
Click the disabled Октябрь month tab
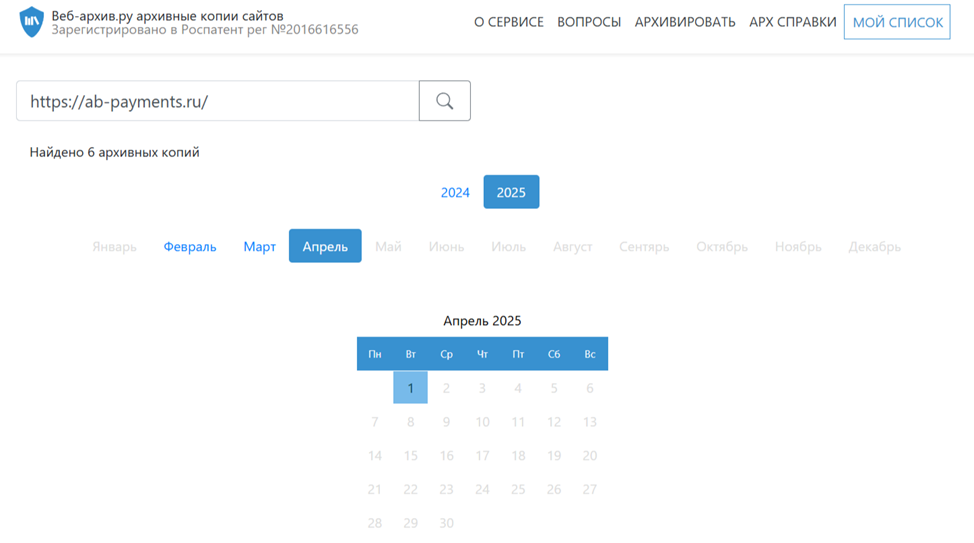click(722, 246)
